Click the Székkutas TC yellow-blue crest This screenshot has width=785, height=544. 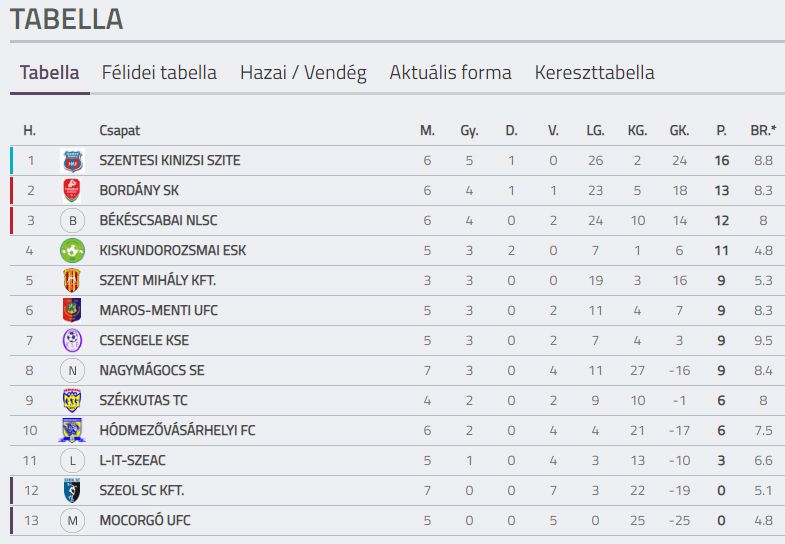73,400
